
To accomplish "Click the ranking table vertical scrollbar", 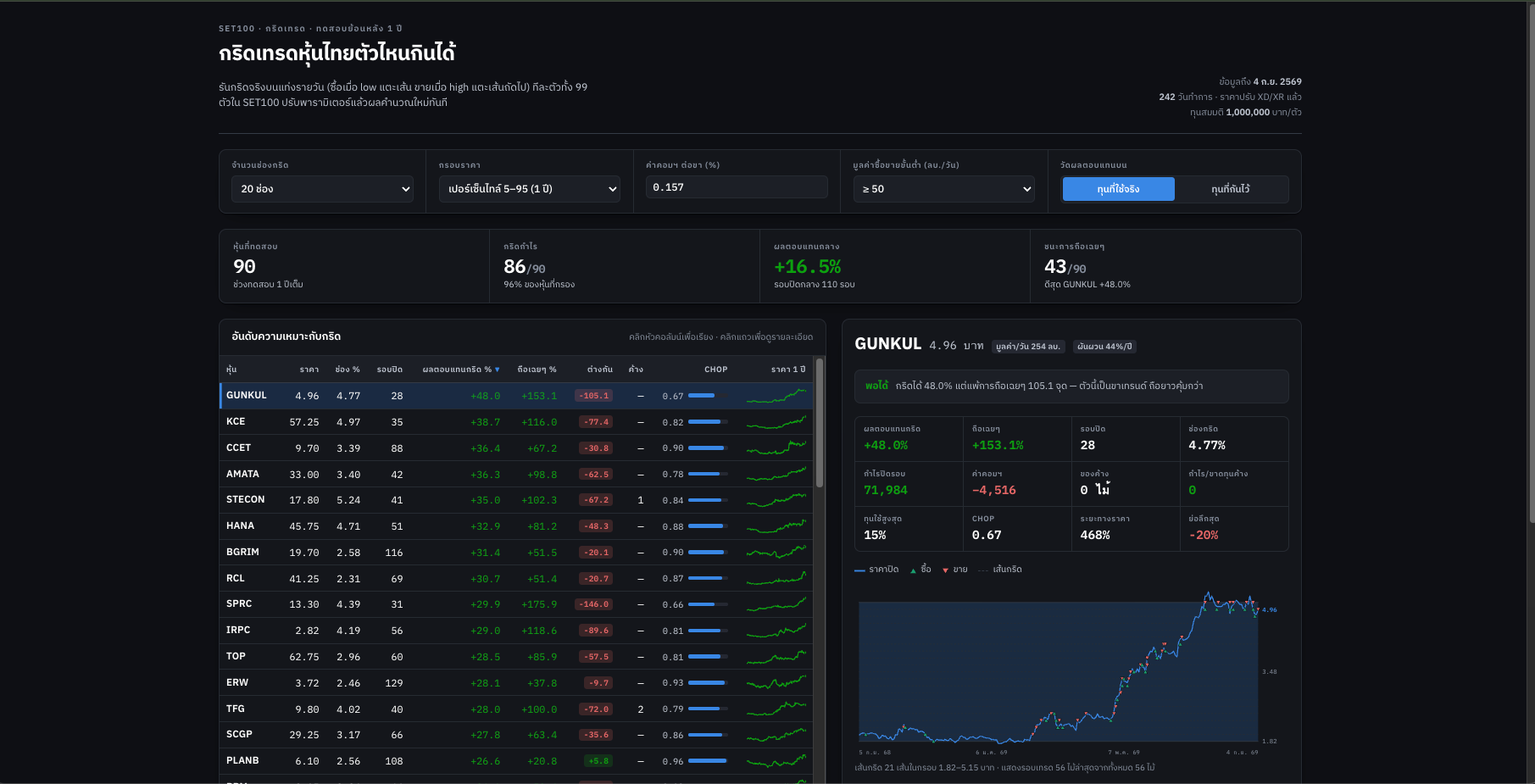I will [820, 424].
